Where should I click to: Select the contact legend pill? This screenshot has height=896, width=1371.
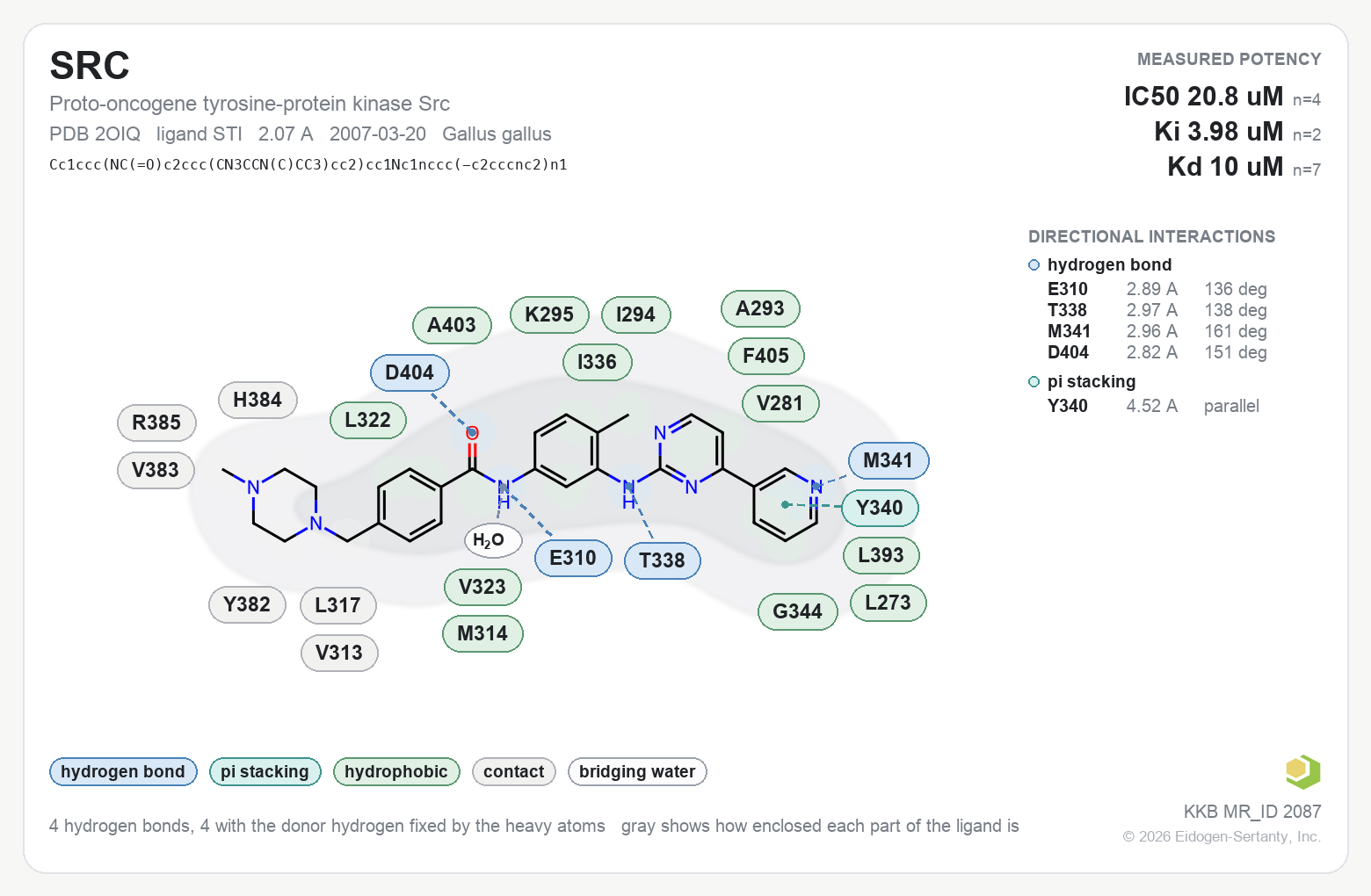(514, 772)
